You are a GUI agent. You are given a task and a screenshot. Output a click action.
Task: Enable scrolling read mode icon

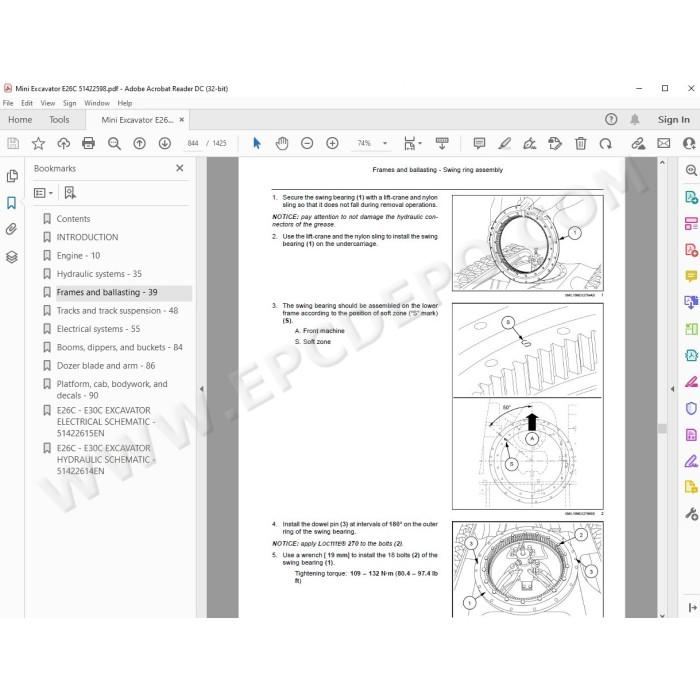pyautogui.click(x=442, y=143)
